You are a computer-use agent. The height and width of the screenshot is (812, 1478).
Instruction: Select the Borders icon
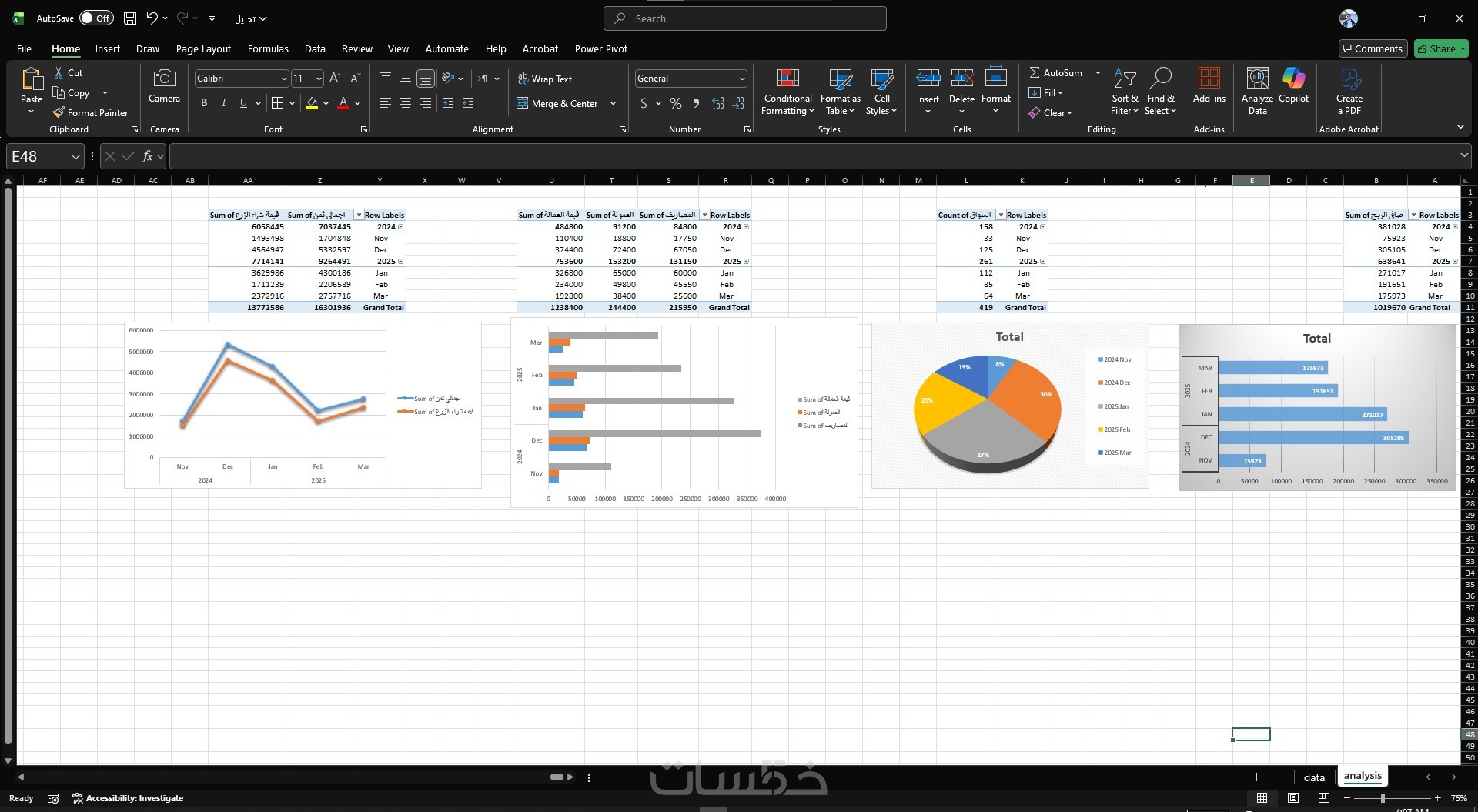click(x=278, y=103)
